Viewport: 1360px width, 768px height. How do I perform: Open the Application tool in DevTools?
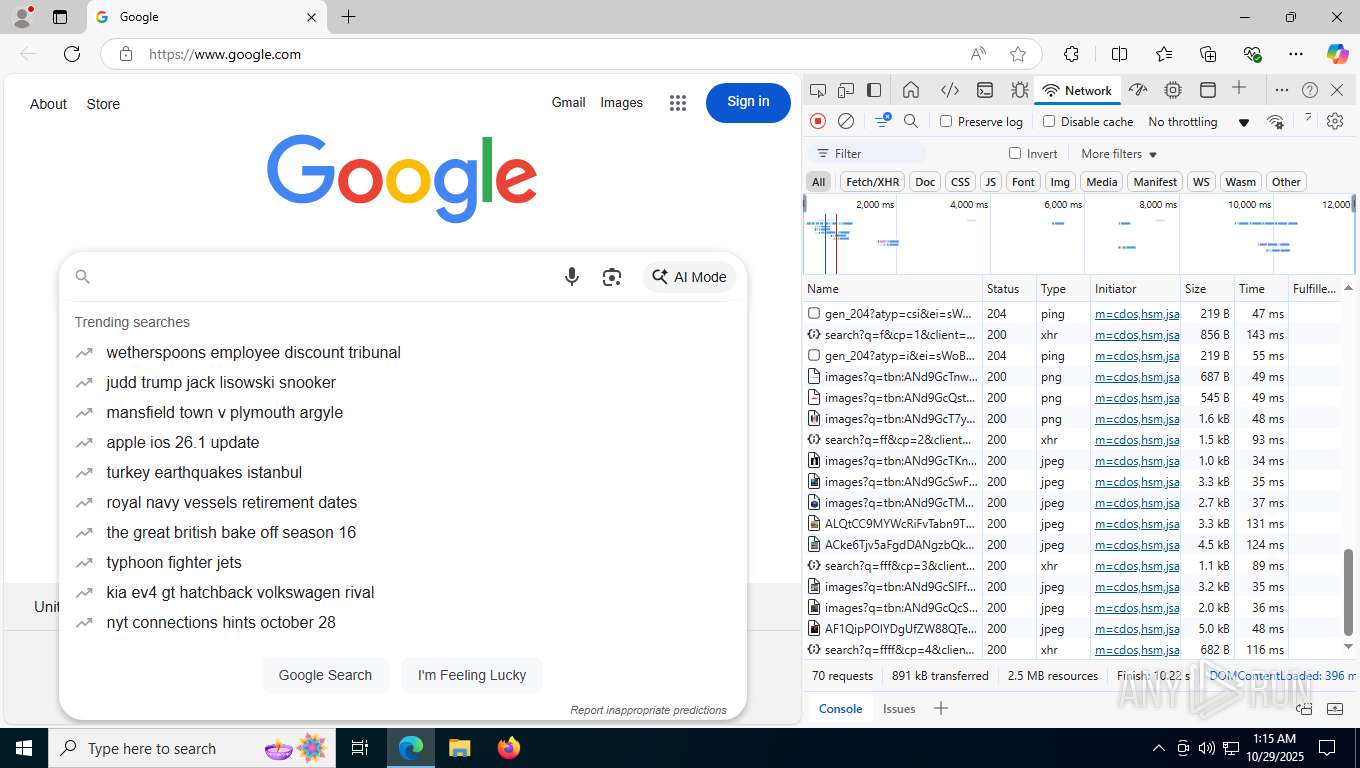tap(1208, 90)
